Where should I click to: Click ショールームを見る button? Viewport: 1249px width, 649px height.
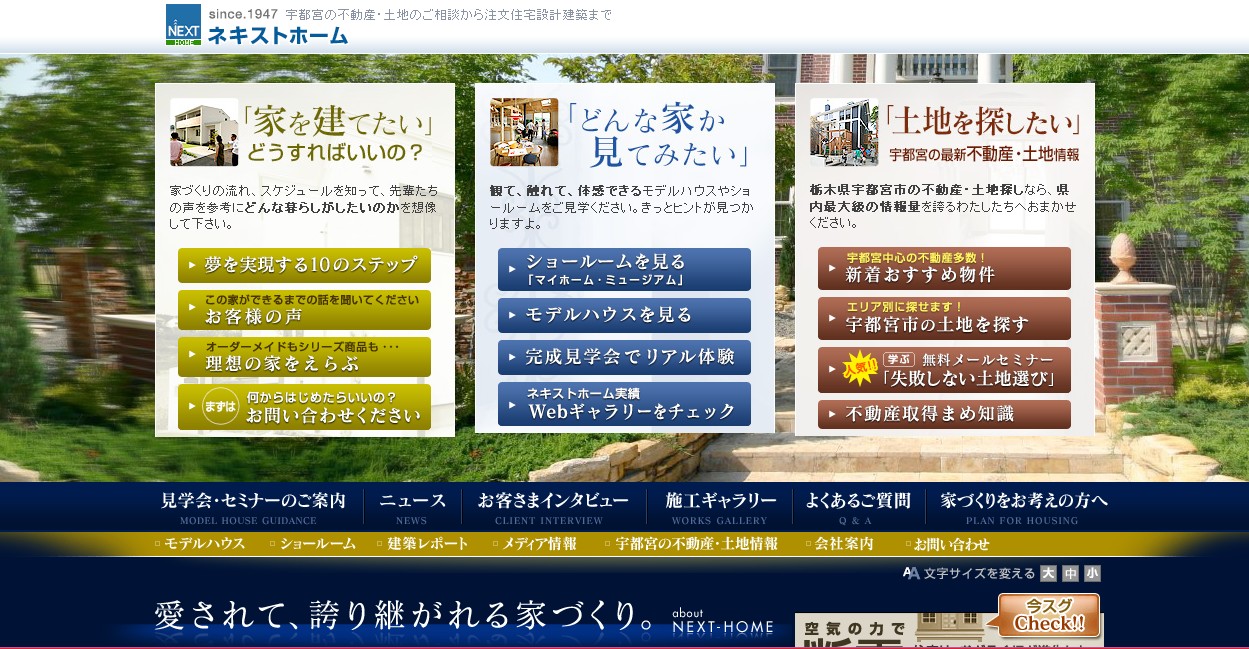624,269
